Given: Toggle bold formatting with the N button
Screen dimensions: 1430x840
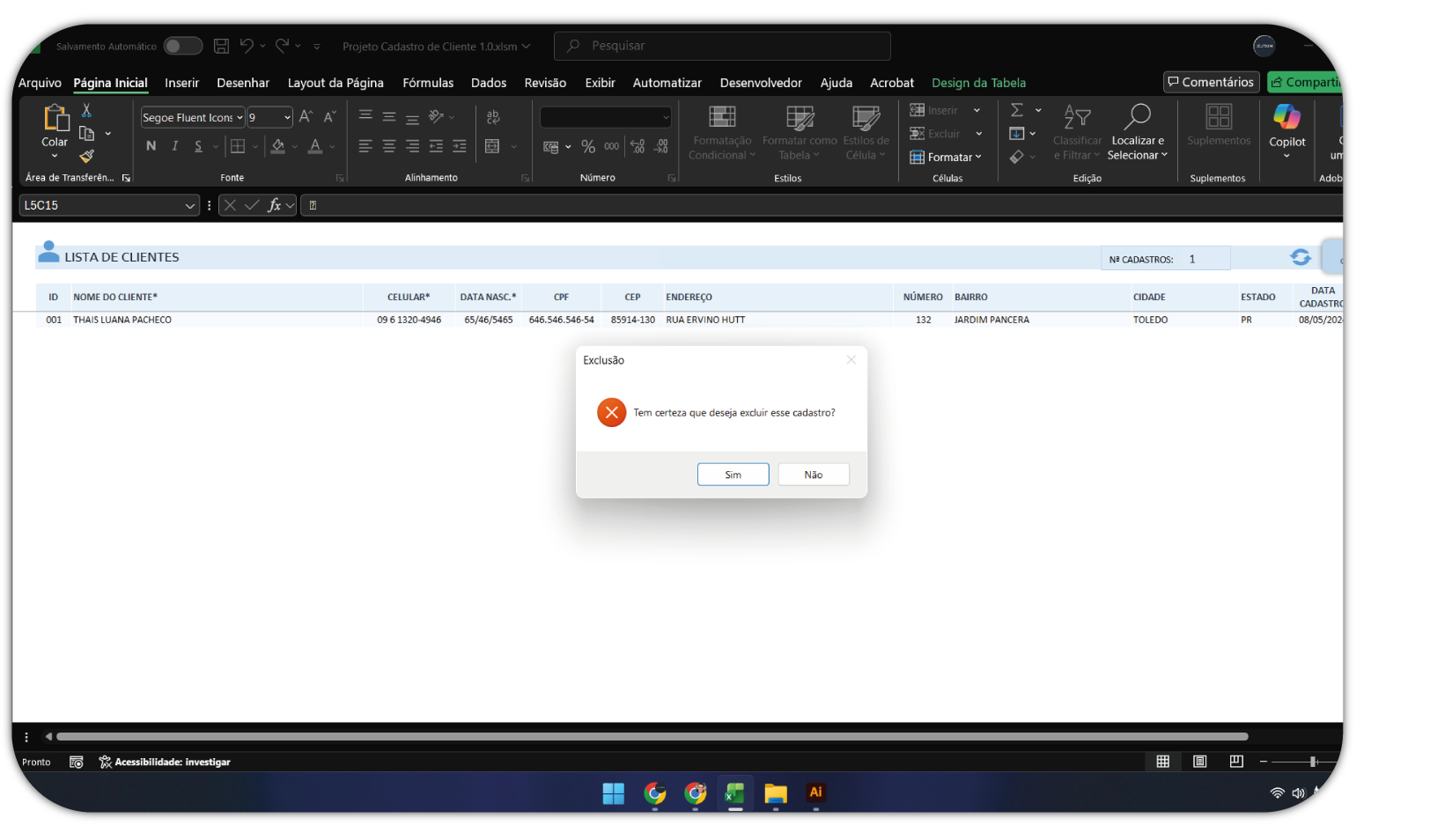Looking at the screenshot, I should click(x=151, y=146).
